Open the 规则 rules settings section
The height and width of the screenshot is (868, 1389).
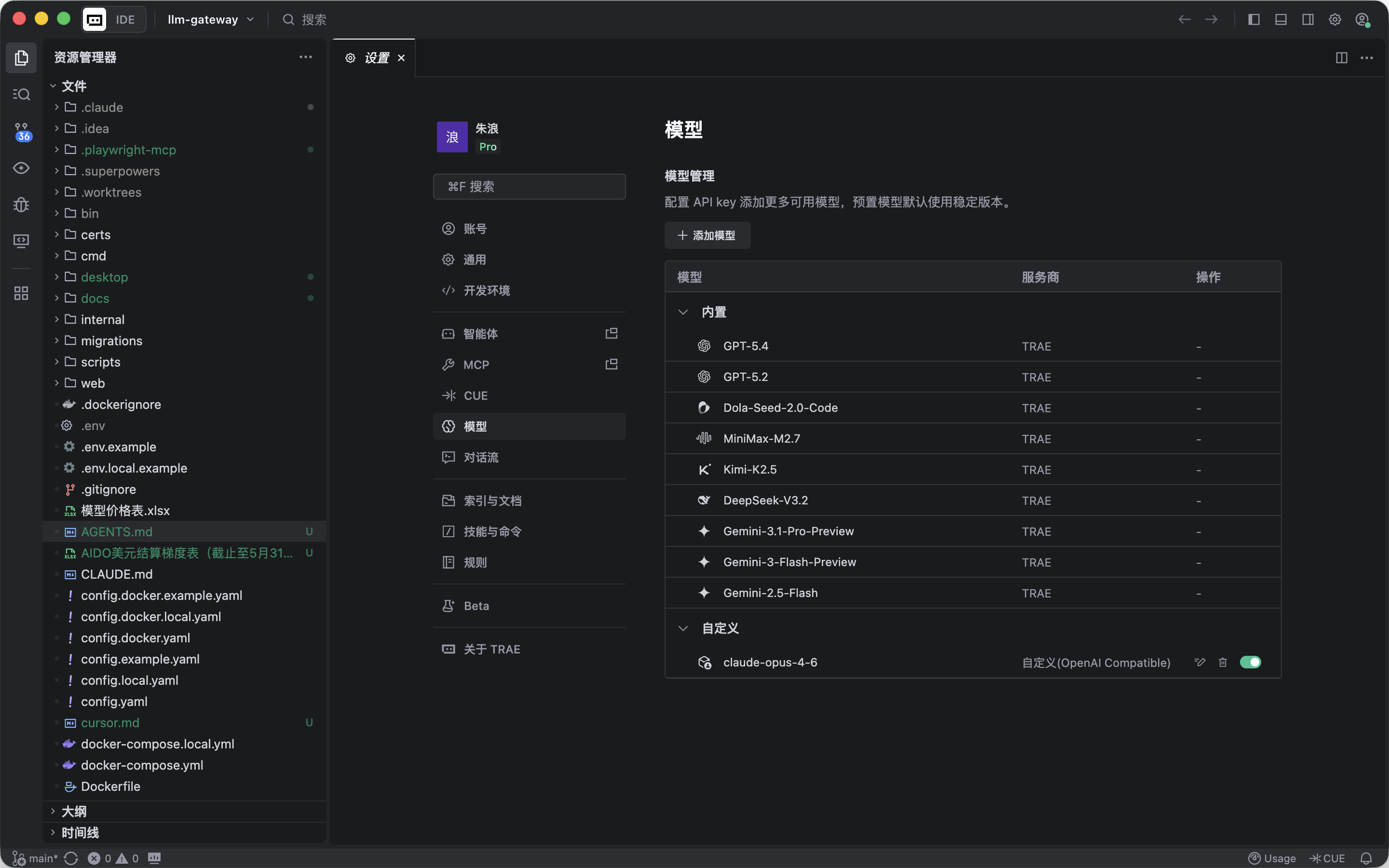click(529, 562)
